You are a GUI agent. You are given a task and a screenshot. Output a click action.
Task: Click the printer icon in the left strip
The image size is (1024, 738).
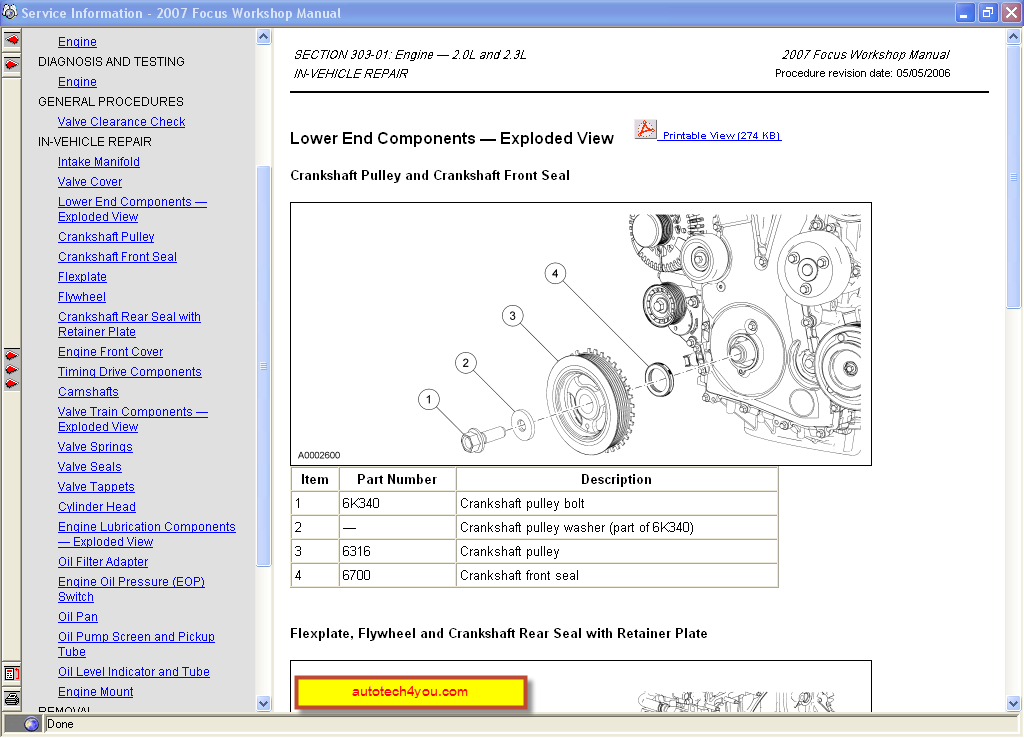point(12,699)
